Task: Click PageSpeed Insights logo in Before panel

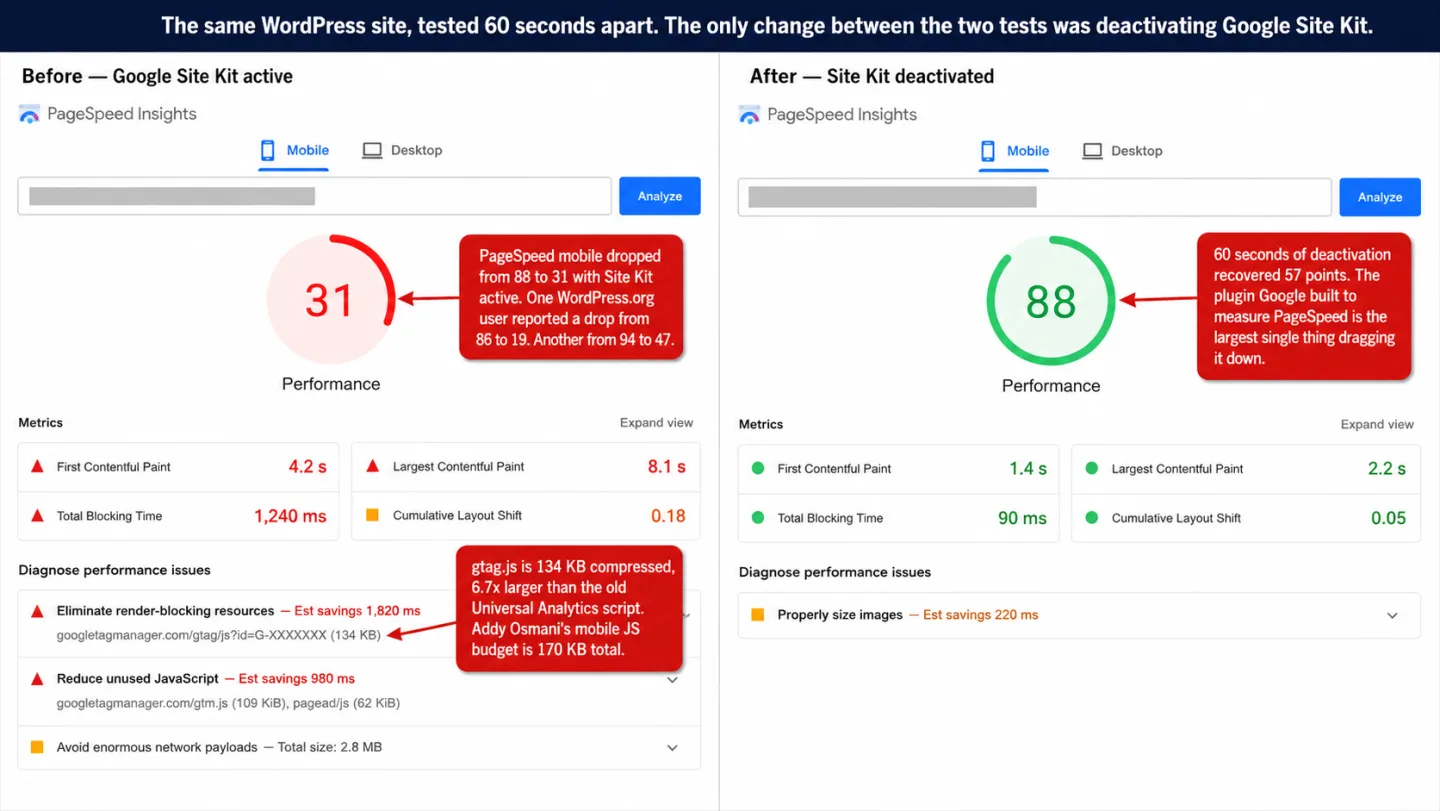Action: (29, 114)
